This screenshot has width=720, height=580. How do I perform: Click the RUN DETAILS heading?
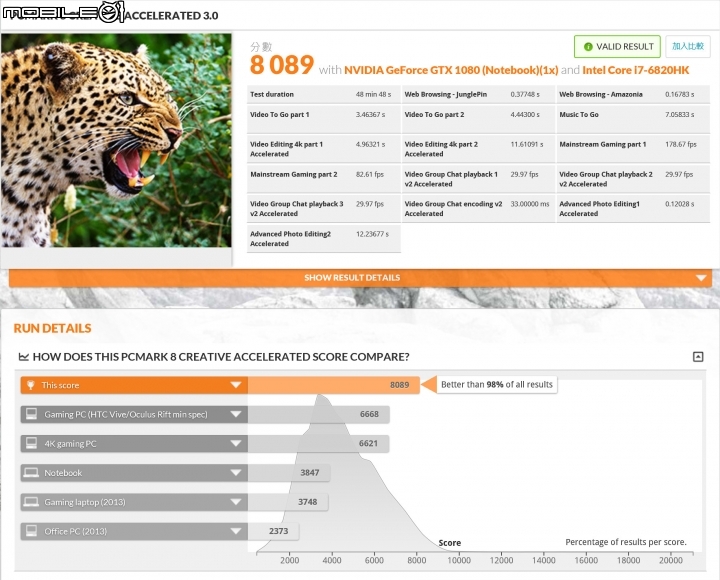(52, 328)
